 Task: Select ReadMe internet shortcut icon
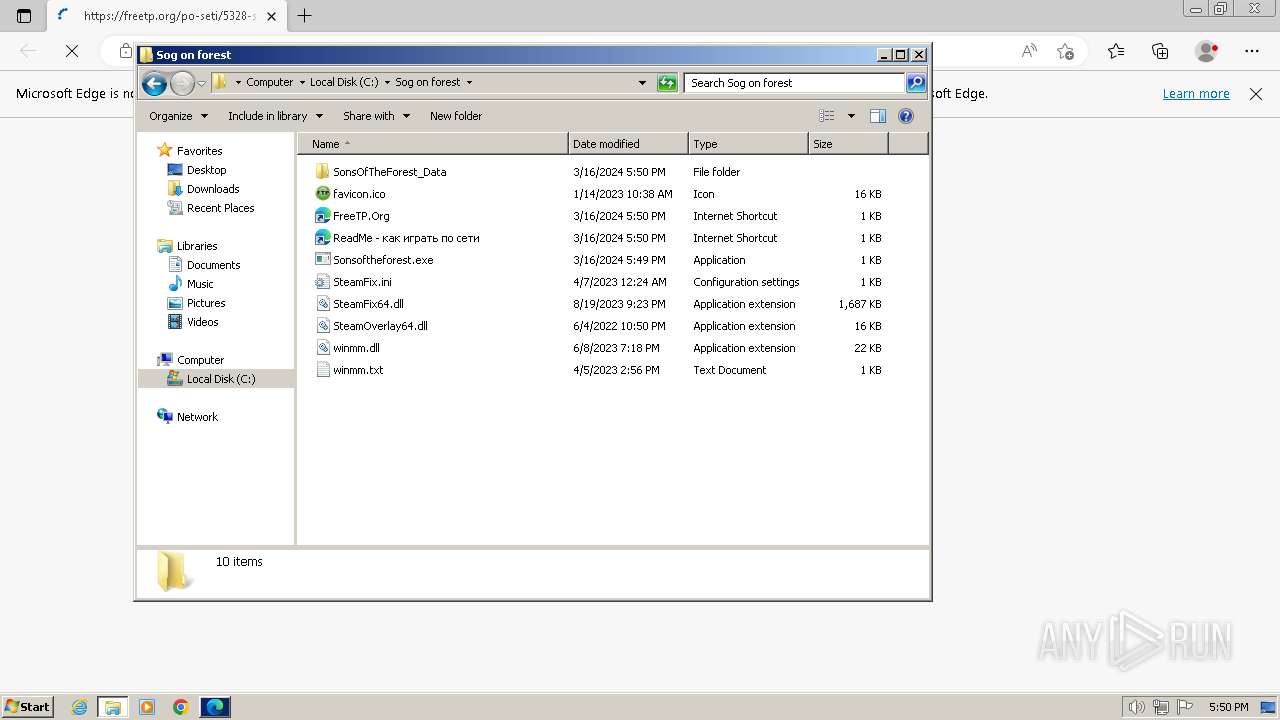[x=322, y=238]
